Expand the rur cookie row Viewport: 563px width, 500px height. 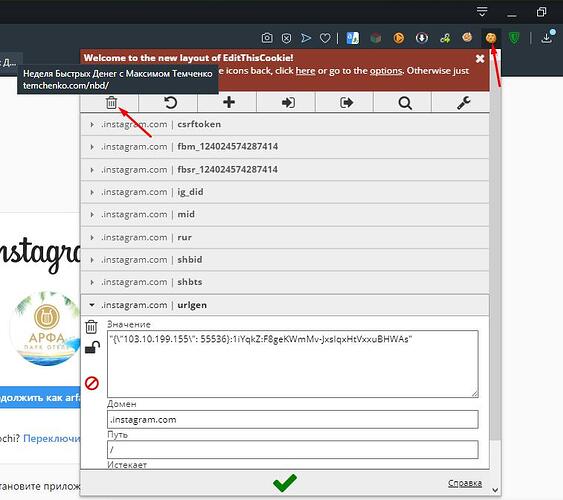285,237
